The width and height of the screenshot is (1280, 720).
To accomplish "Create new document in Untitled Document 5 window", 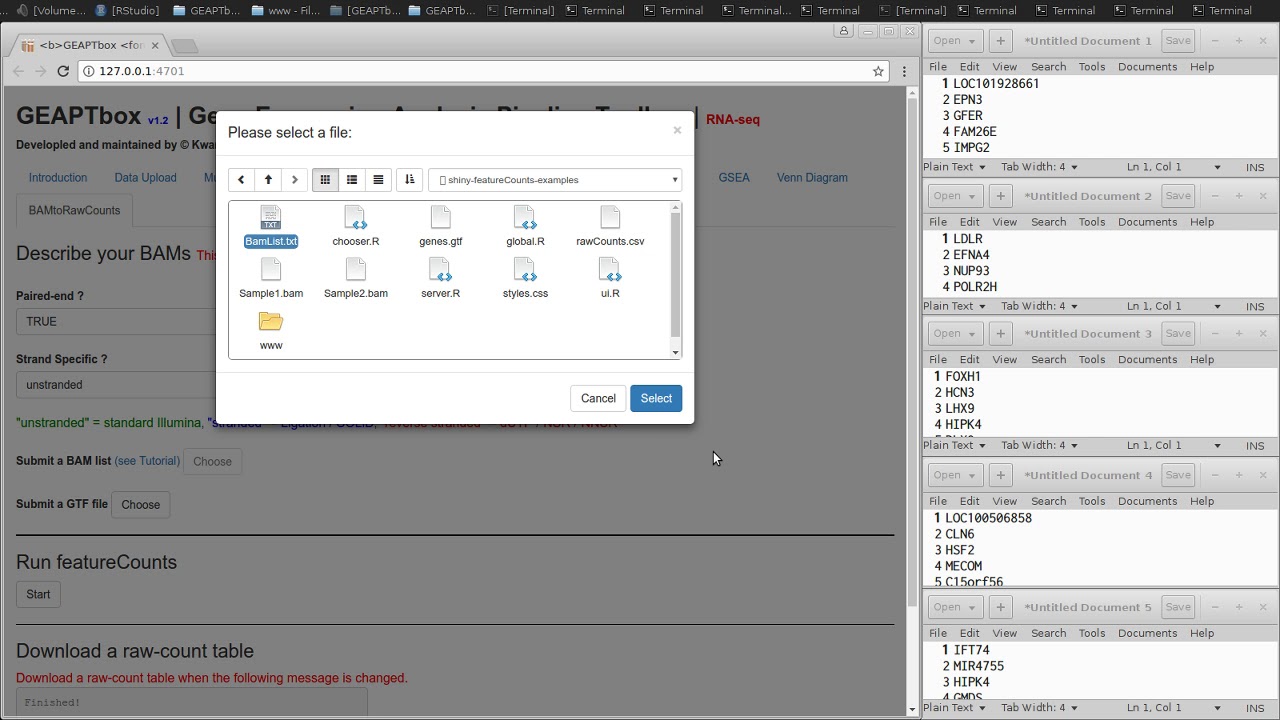I will pyautogui.click(x=1000, y=607).
